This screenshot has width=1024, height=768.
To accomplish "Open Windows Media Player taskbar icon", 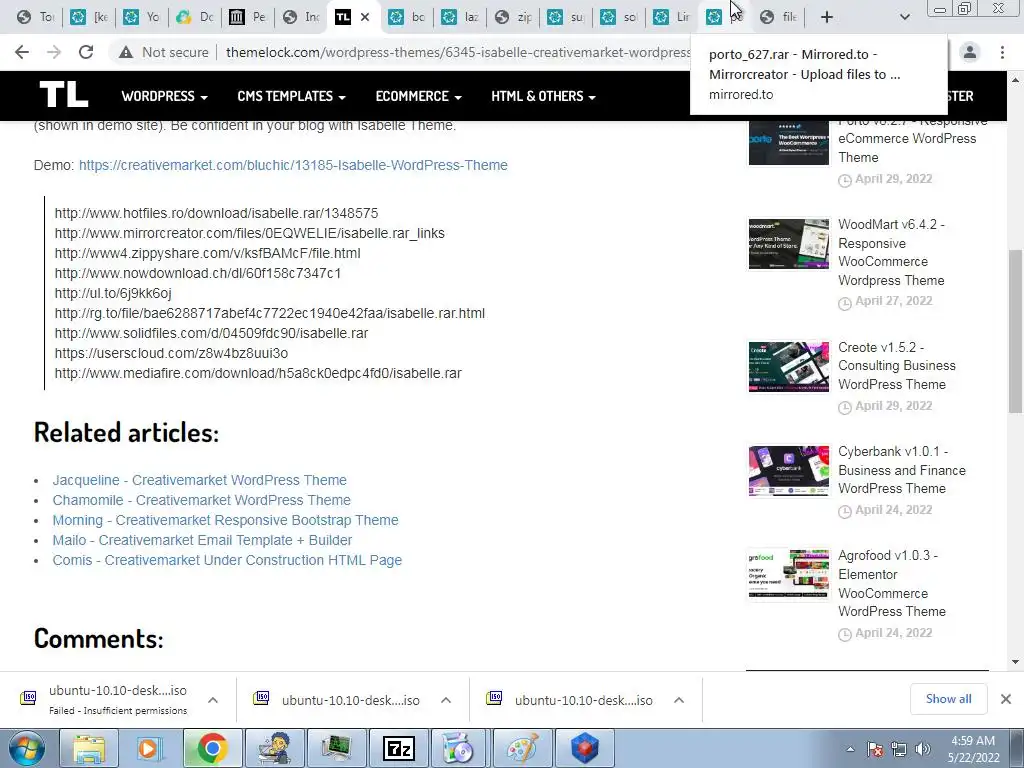I will click(x=150, y=748).
